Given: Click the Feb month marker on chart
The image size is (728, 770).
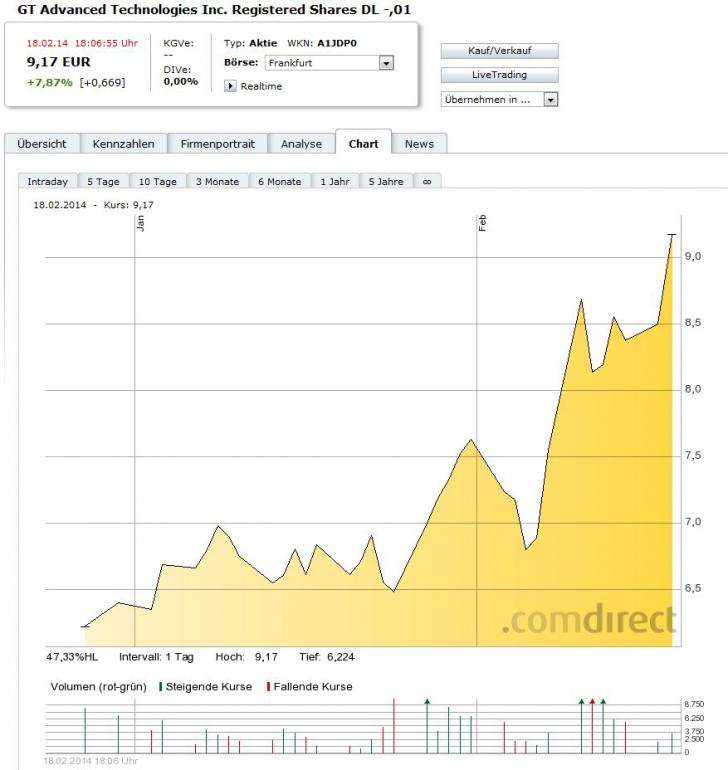Looking at the screenshot, I should (482, 224).
